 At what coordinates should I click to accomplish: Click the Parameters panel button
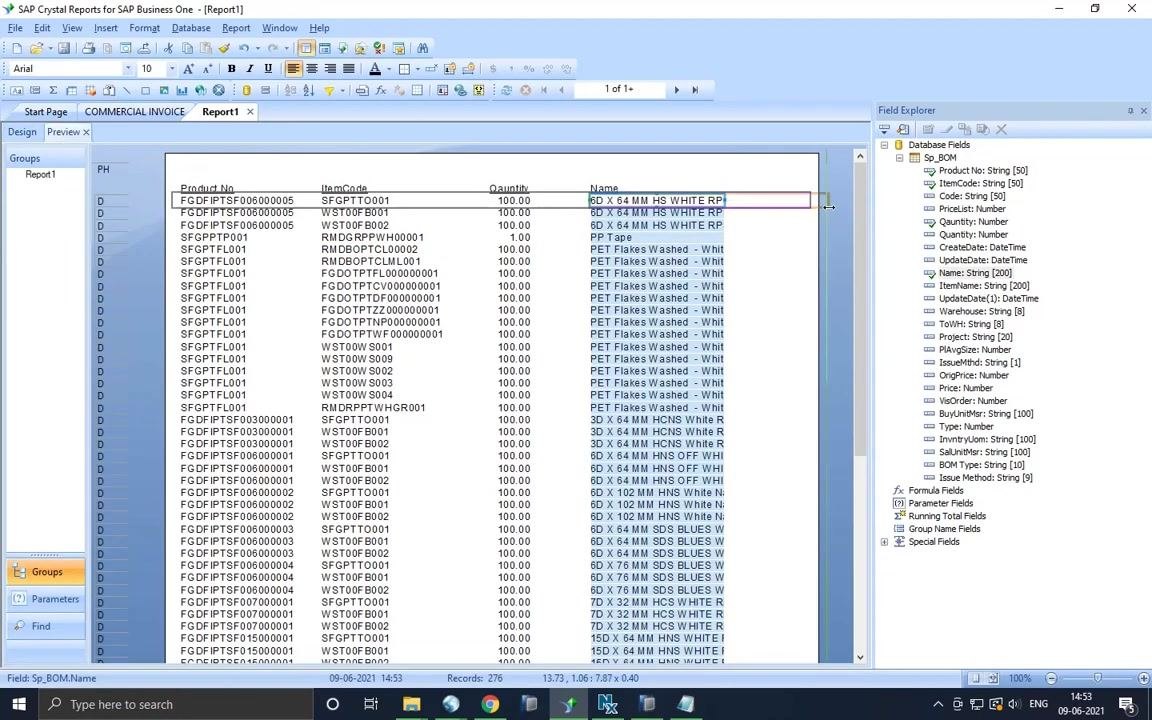coord(46,599)
